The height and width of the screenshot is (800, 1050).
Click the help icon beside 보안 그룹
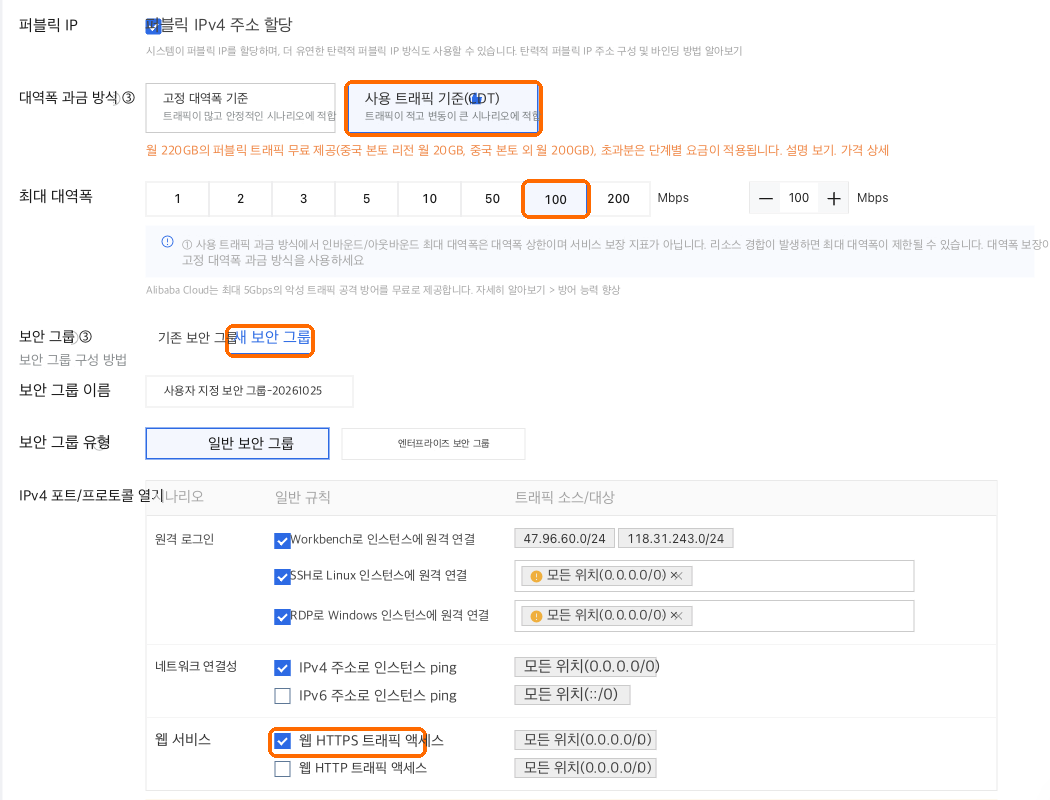(x=85, y=336)
